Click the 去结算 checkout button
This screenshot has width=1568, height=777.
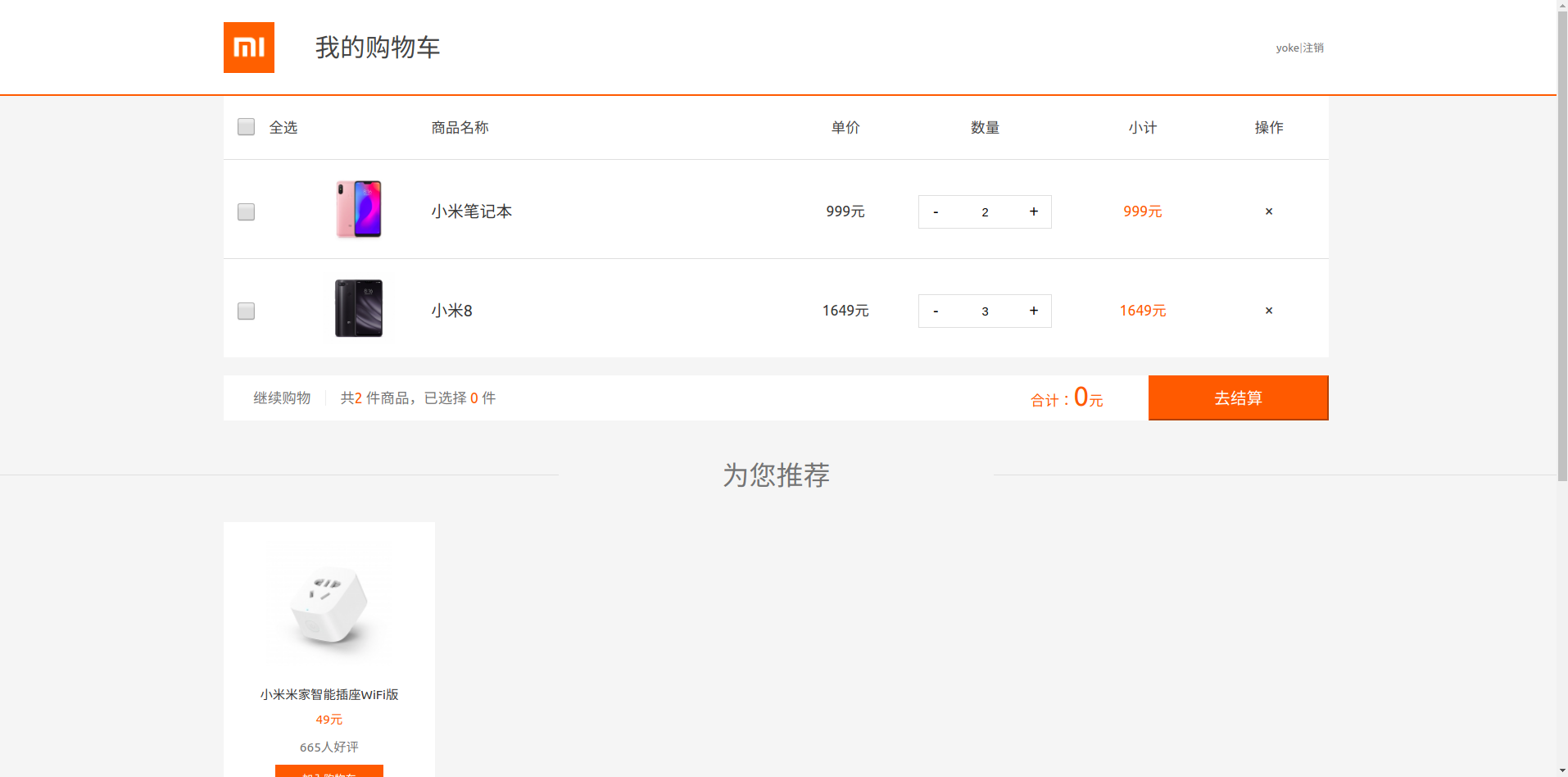coord(1238,398)
